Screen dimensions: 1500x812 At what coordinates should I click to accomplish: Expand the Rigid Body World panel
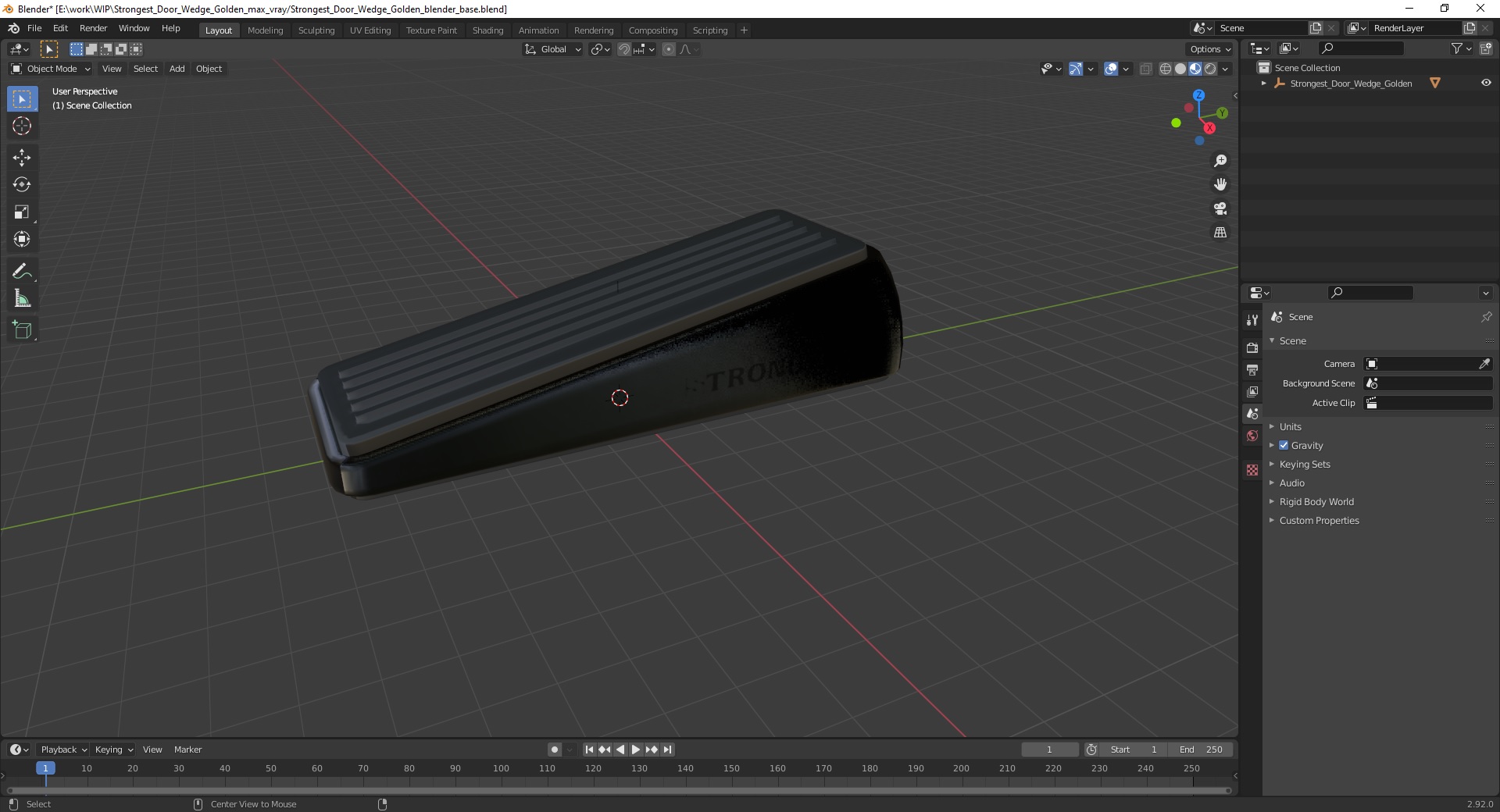1316,501
